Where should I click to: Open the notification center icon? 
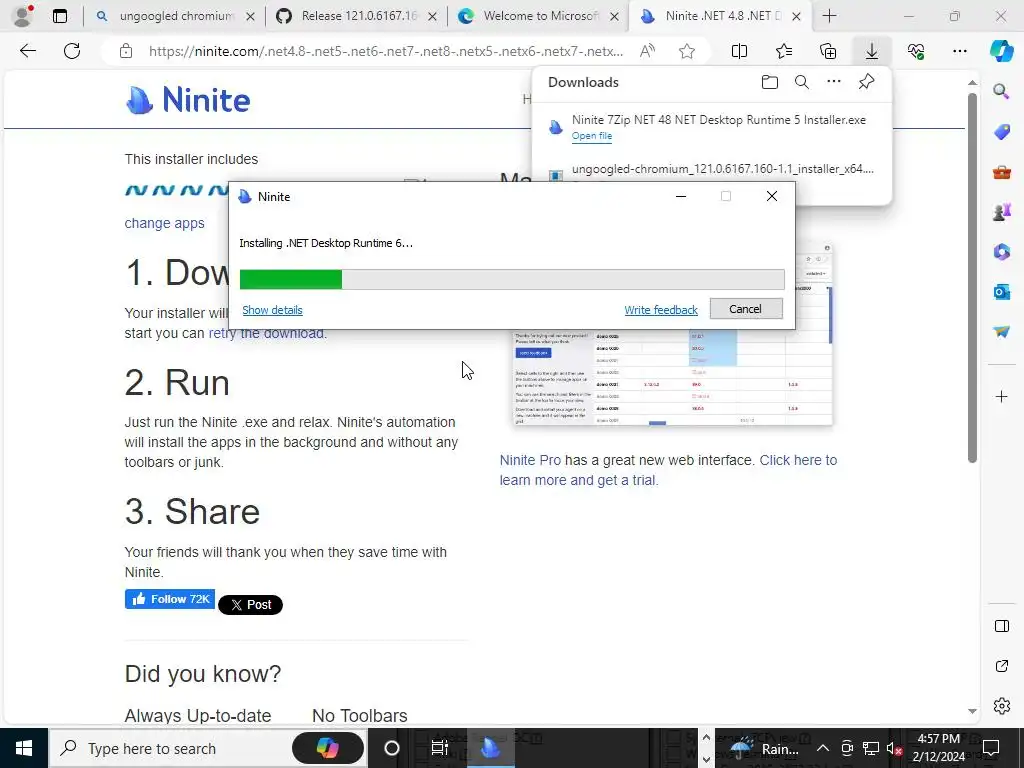(x=991, y=748)
